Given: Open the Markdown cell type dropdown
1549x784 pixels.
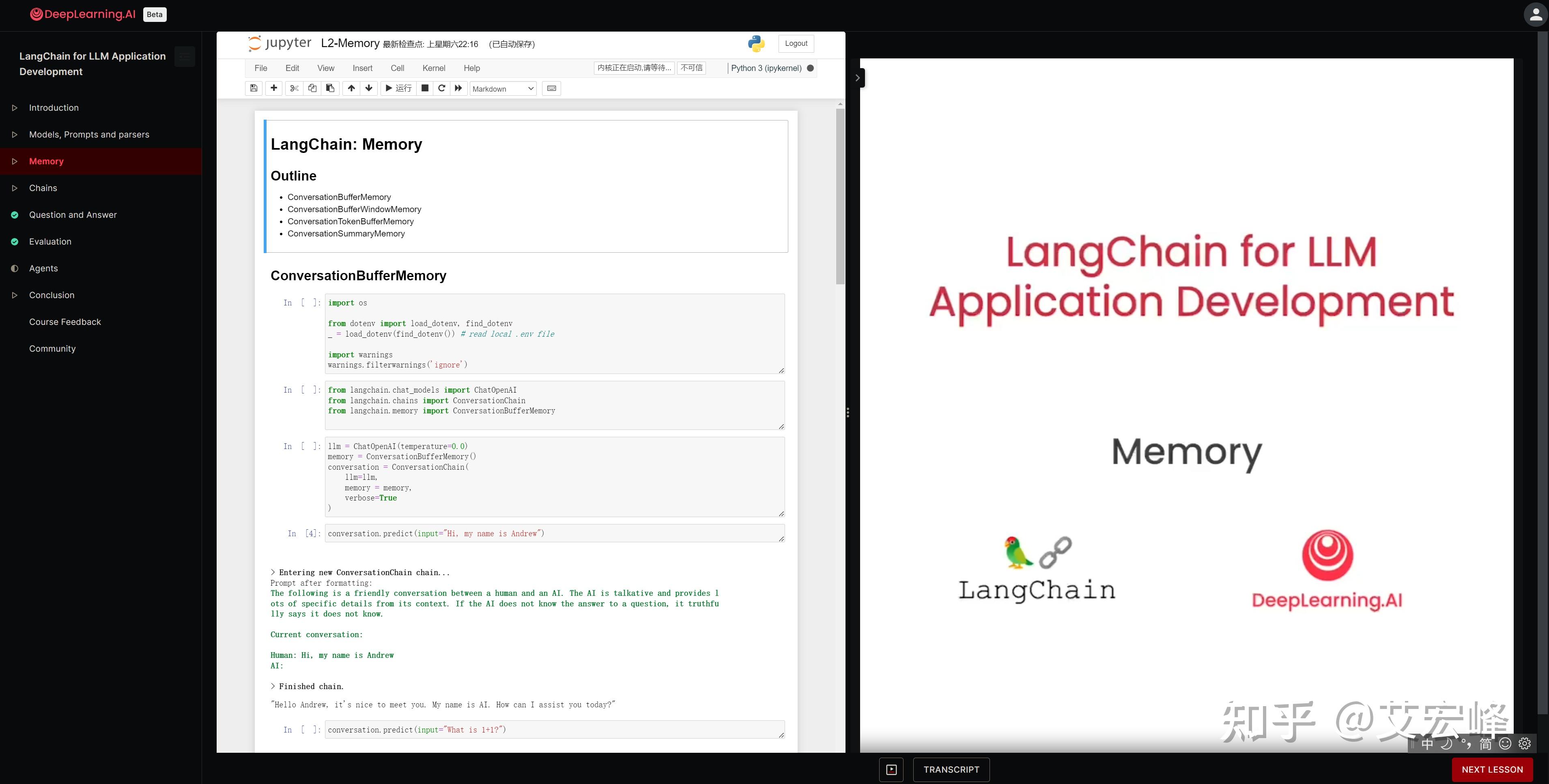Looking at the screenshot, I should pyautogui.click(x=503, y=89).
